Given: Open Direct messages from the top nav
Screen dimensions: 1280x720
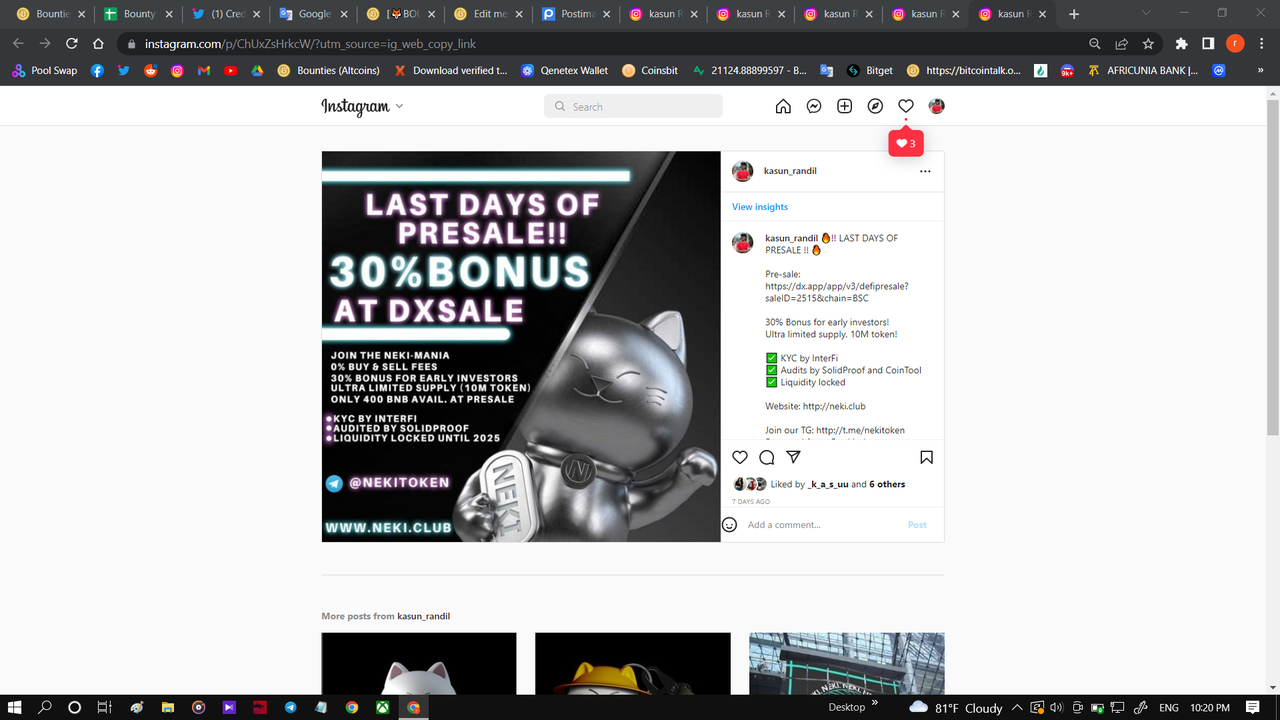Looking at the screenshot, I should point(813,105).
